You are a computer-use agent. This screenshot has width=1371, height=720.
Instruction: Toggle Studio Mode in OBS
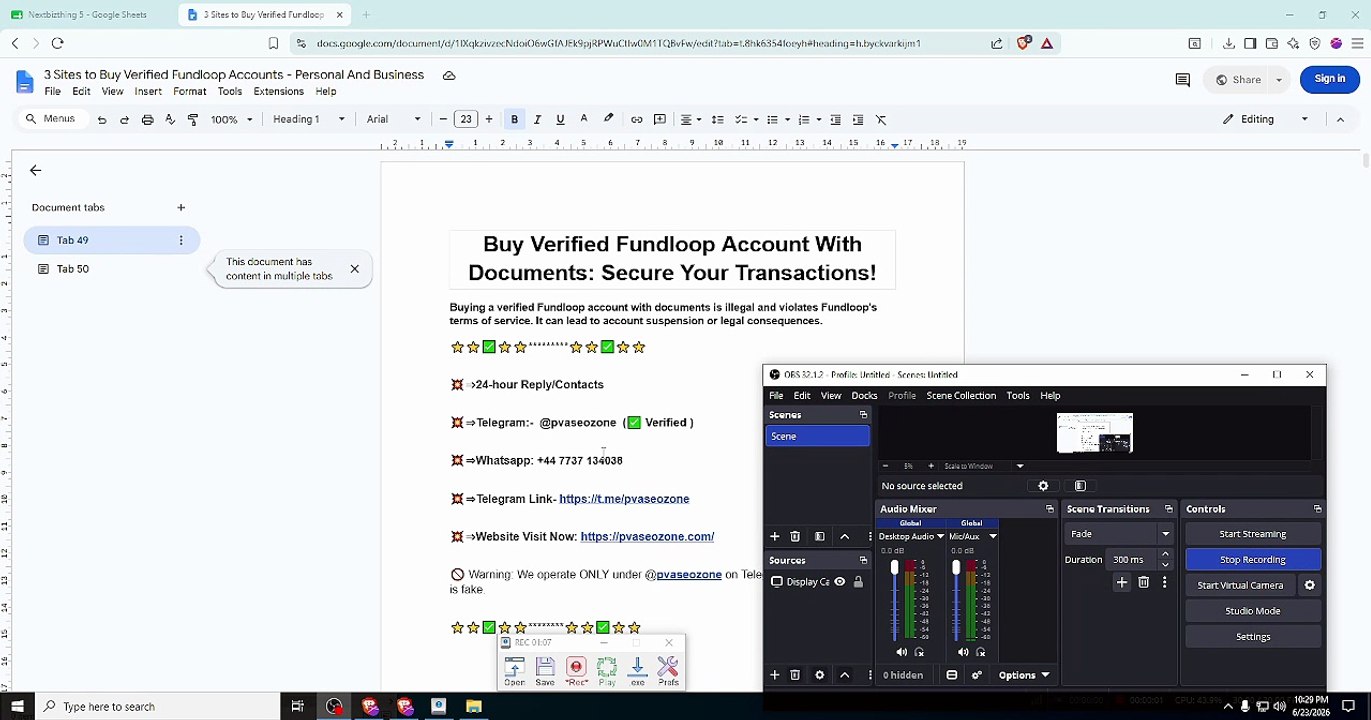pyautogui.click(x=1253, y=611)
